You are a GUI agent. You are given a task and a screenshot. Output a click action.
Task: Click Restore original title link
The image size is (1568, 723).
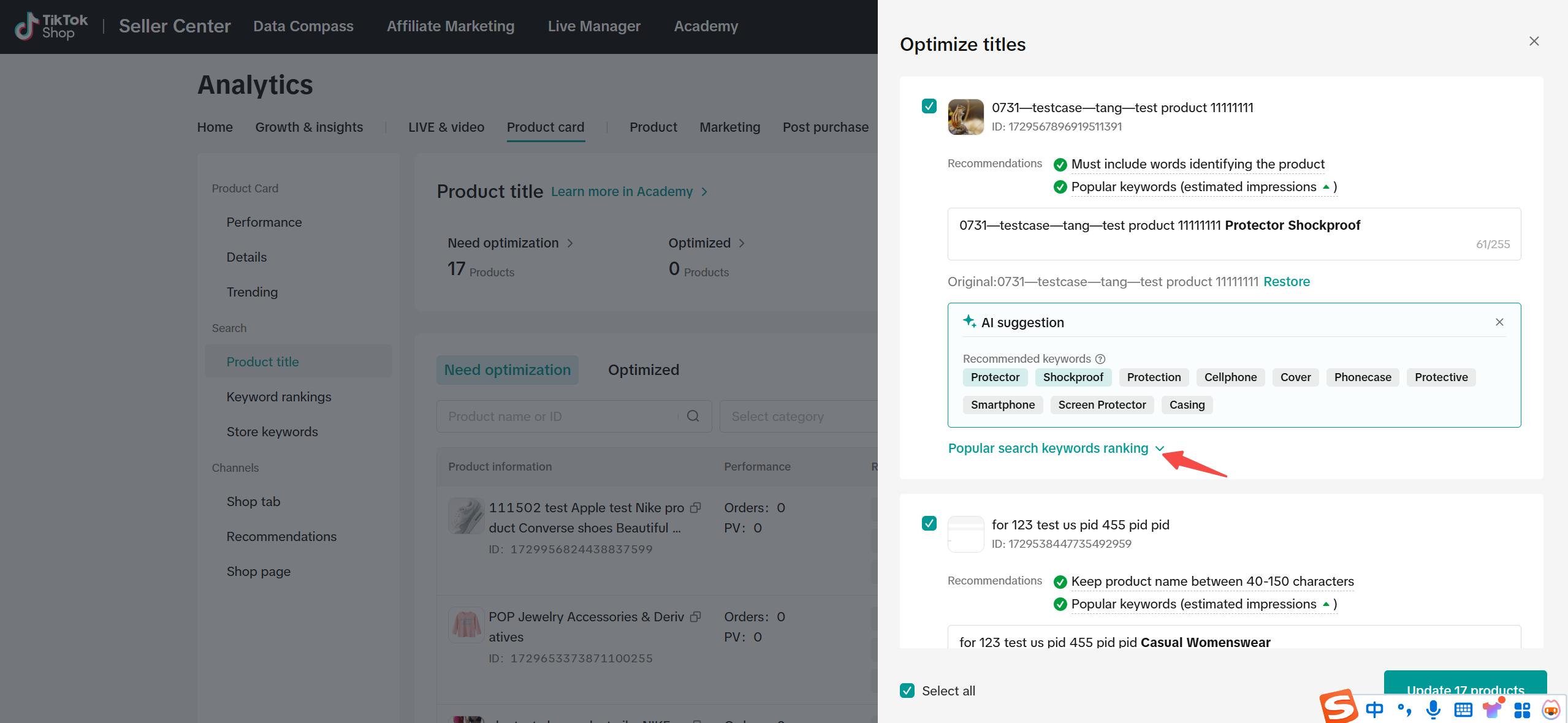tap(1286, 282)
